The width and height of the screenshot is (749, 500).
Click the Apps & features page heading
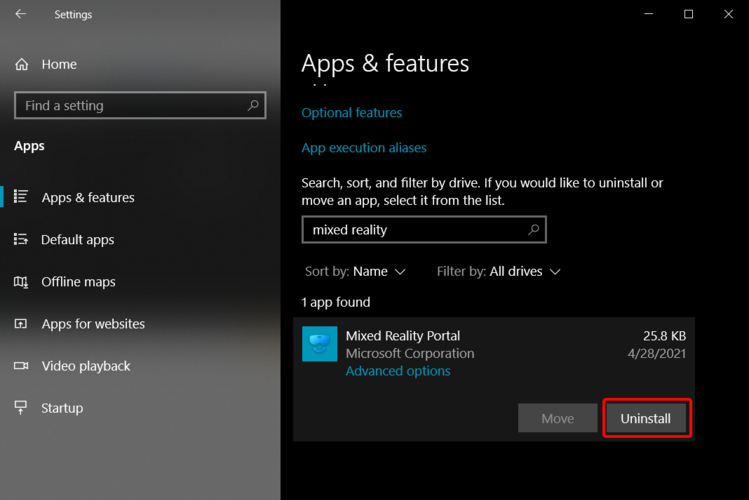click(385, 64)
